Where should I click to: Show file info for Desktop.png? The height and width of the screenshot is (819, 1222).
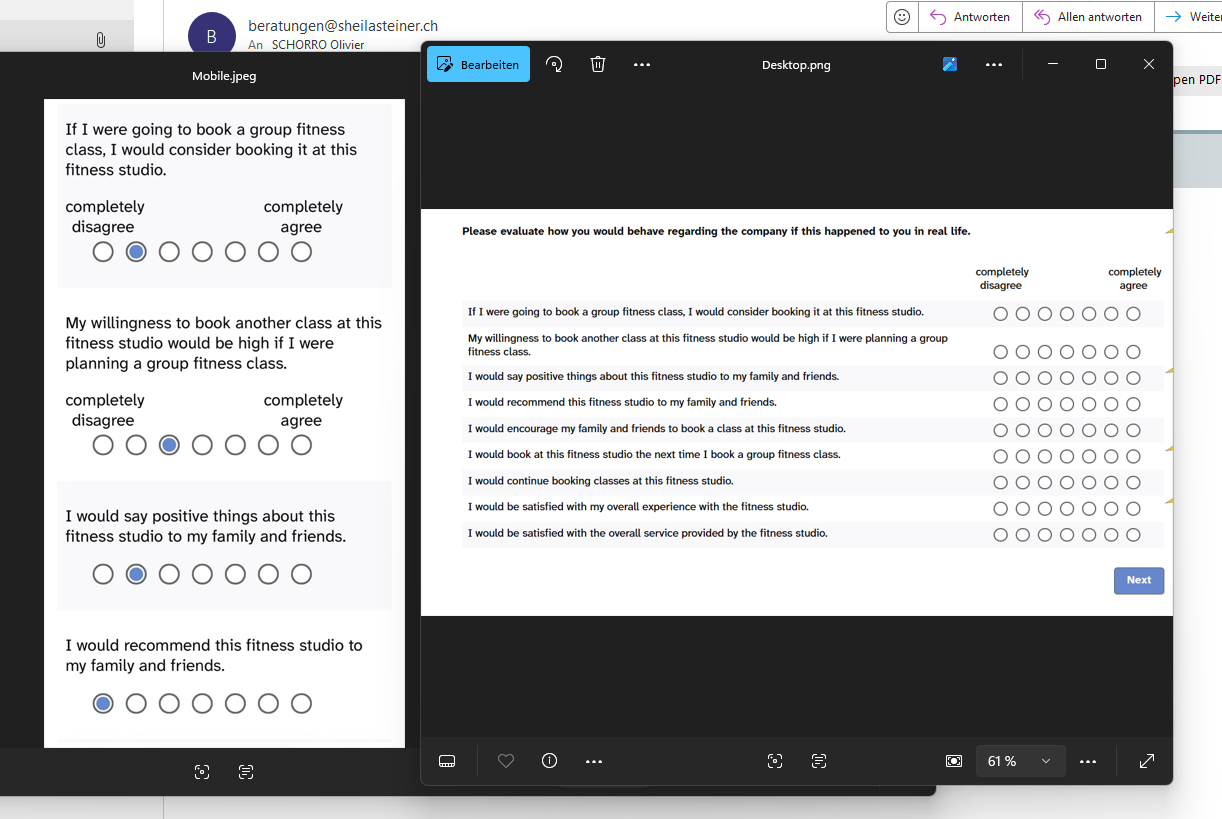pyautogui.click(x=549, y=761)
